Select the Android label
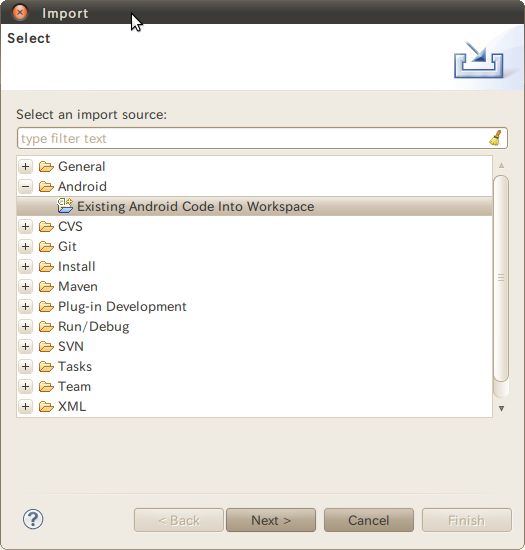This screenshot has width=525, height=550. [82, 186]
